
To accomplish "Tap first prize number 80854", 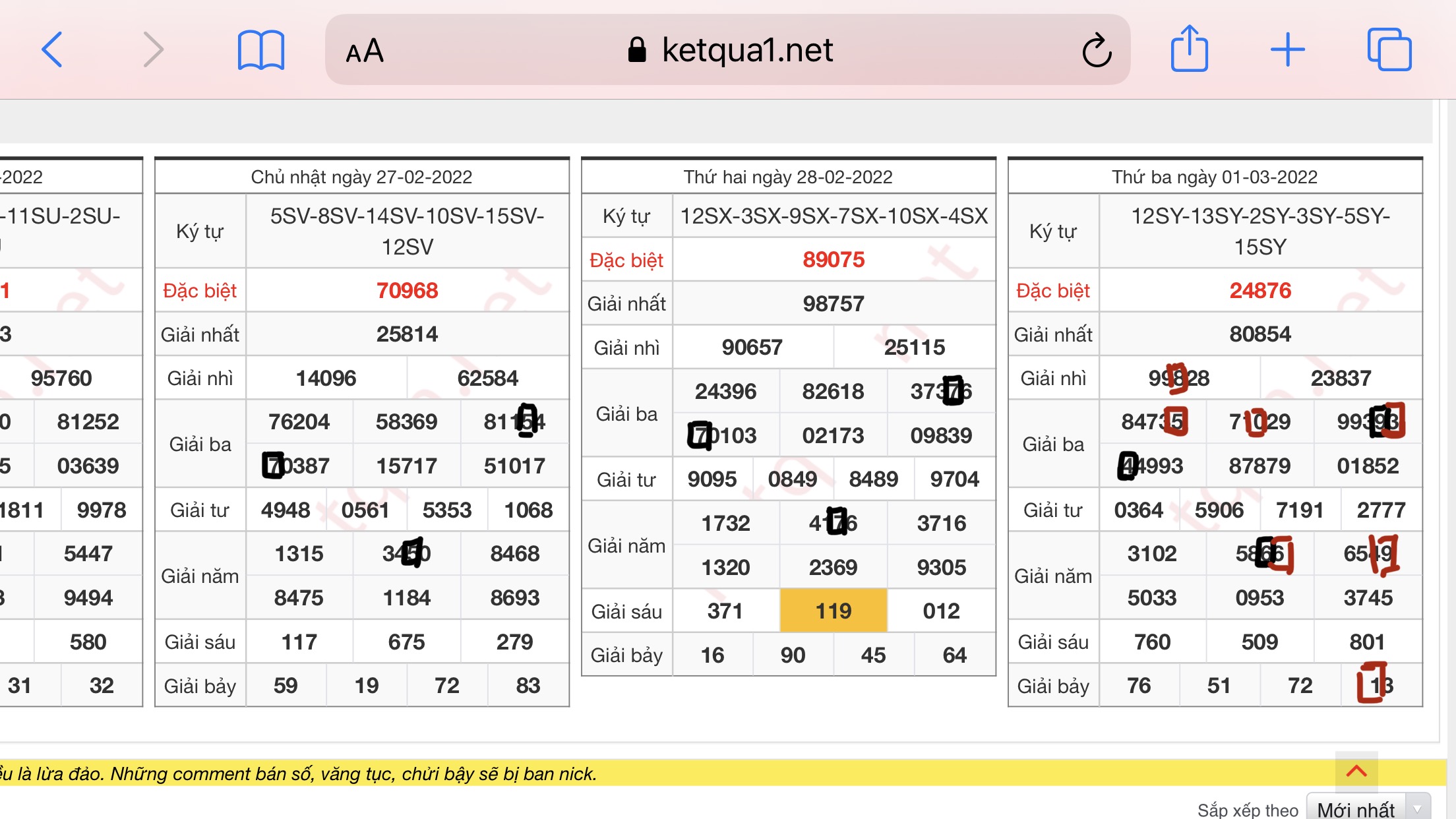I will (1260, 334).
